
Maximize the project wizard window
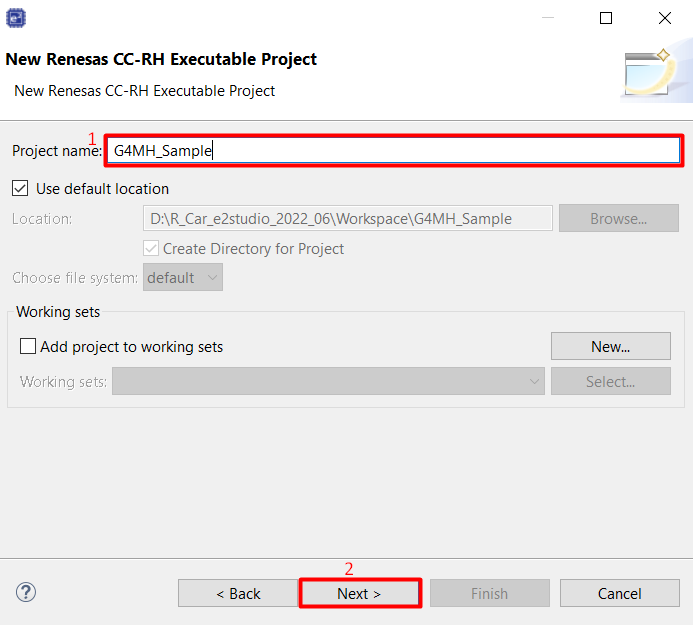point(606,18)
